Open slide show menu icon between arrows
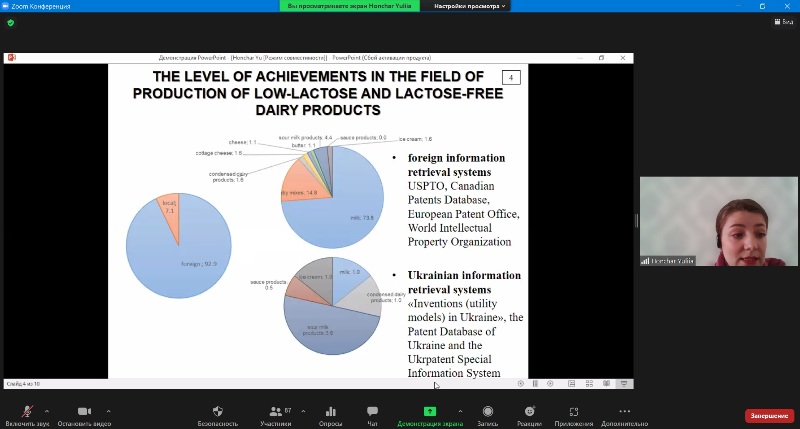This screenshot has width=800, height=429. click(x=535, y=384)
